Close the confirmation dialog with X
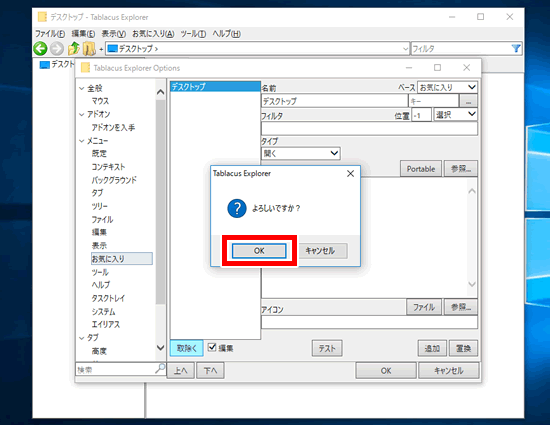The image size is (550, 425). (x=350, y=174)
